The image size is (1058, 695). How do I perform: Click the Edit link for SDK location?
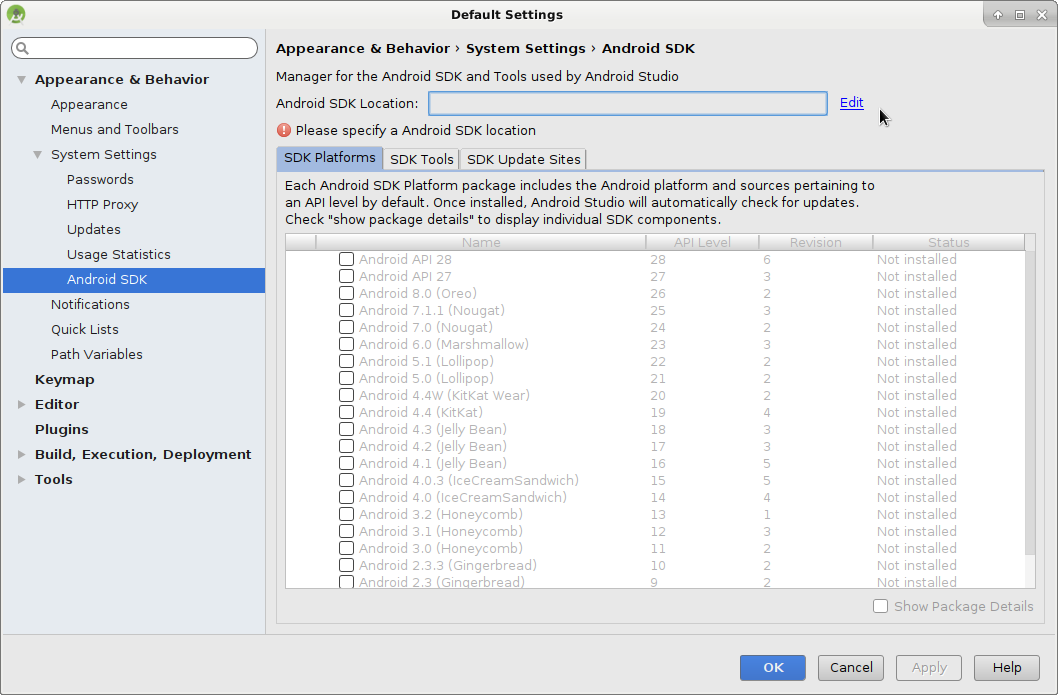tap(851, 103)
